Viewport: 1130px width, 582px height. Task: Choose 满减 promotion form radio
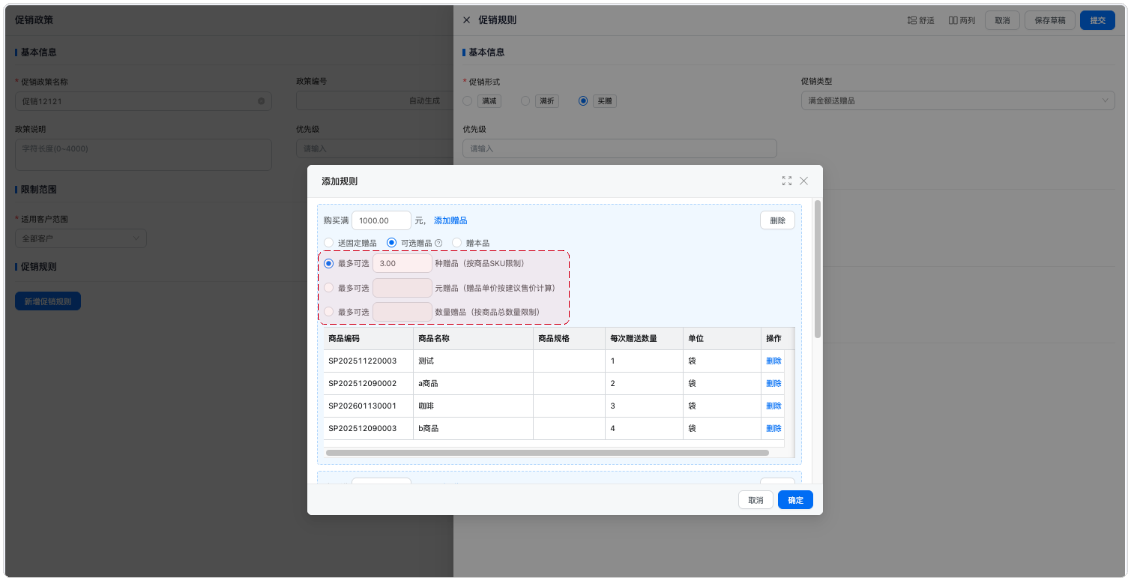(x=467, y=102)
